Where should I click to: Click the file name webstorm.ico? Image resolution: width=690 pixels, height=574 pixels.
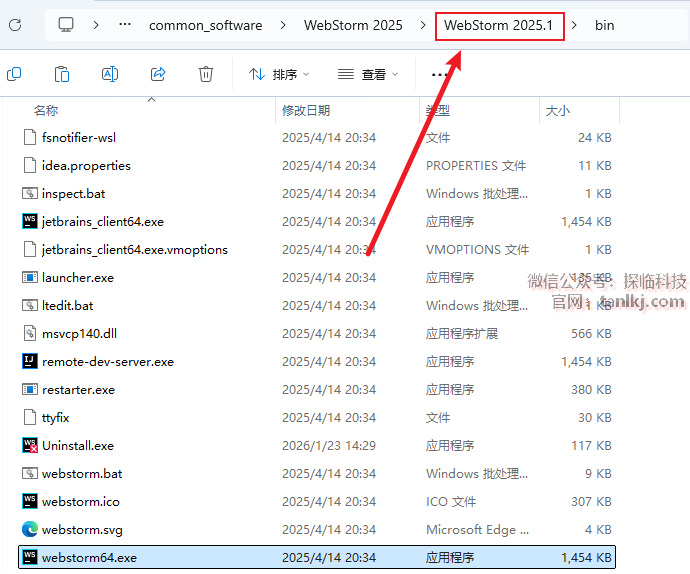coord(81,501)
